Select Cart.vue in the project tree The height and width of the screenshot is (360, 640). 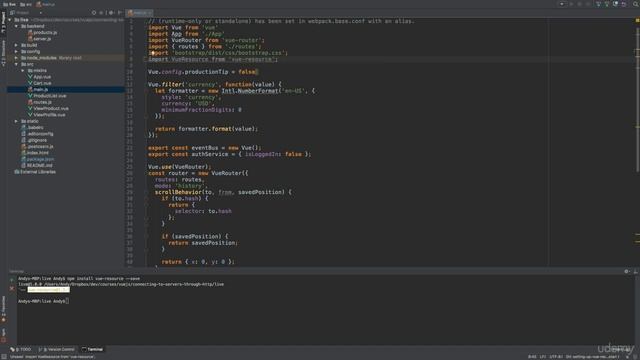[40, 83]
